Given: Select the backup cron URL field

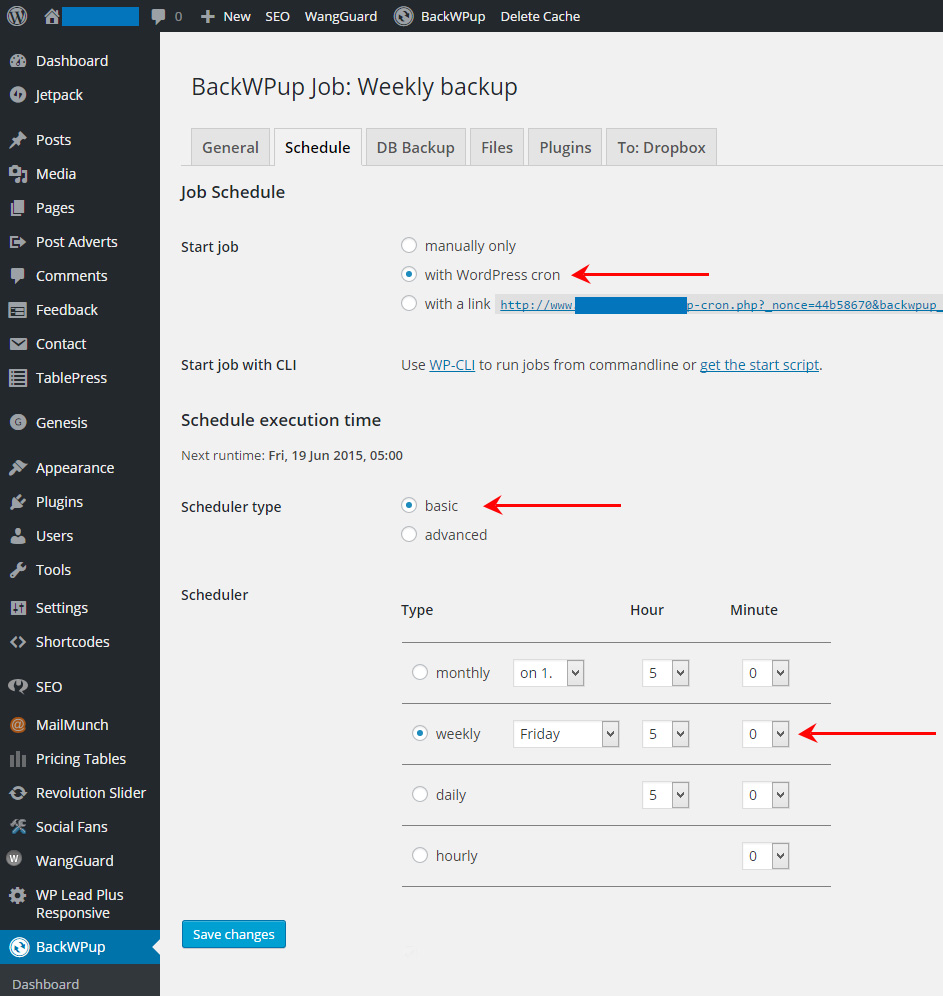Looking at the screenshot, I should click(700, 303).
